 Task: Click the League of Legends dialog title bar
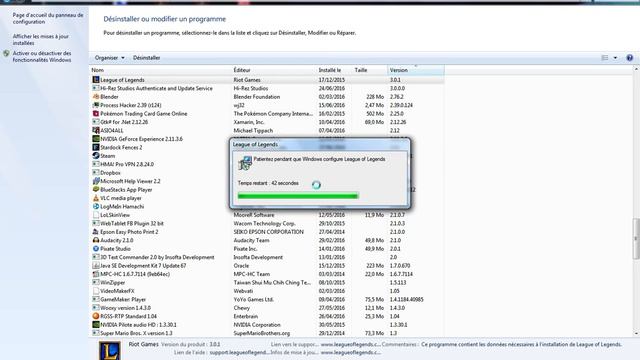click(320, 144)
